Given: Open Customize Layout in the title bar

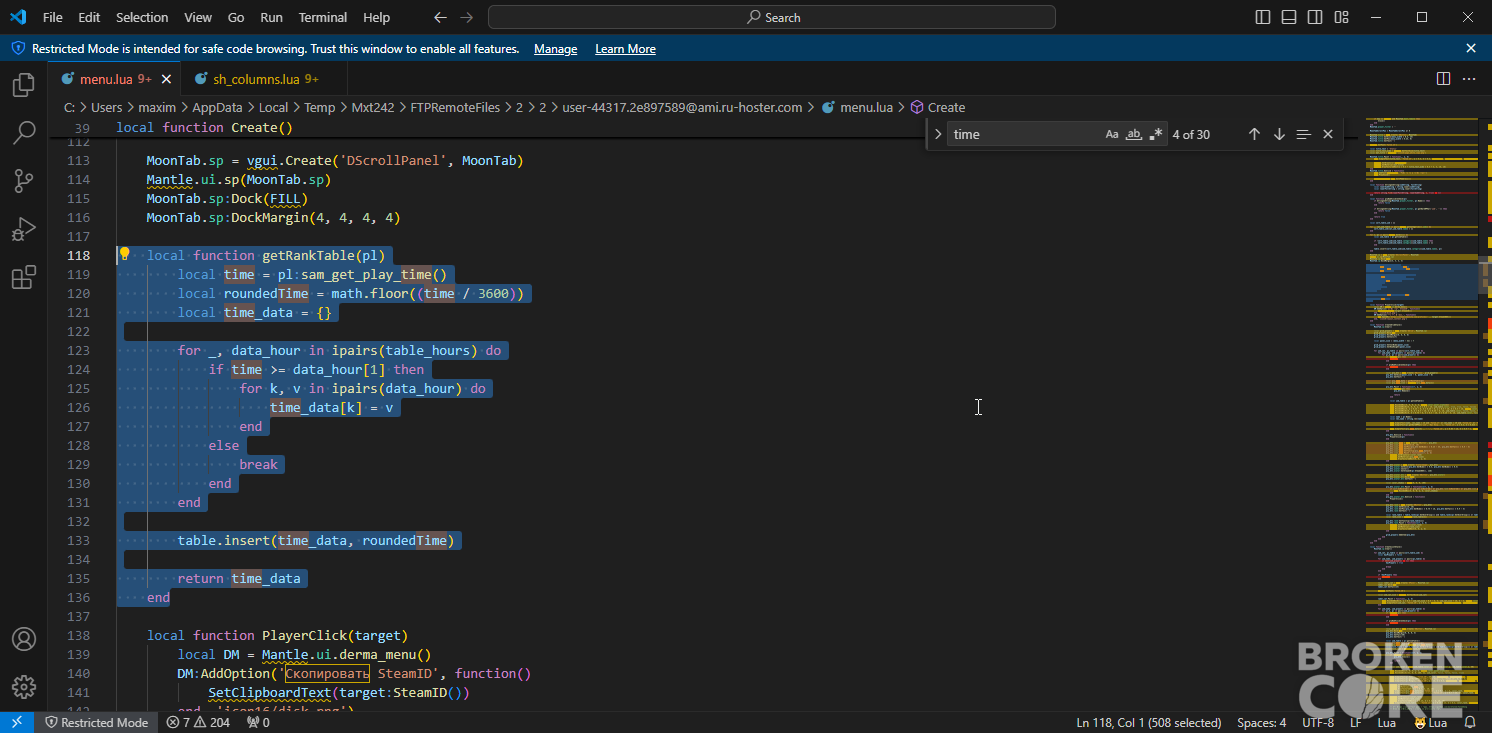Looking at the screenshot, I should (1340, 17).
